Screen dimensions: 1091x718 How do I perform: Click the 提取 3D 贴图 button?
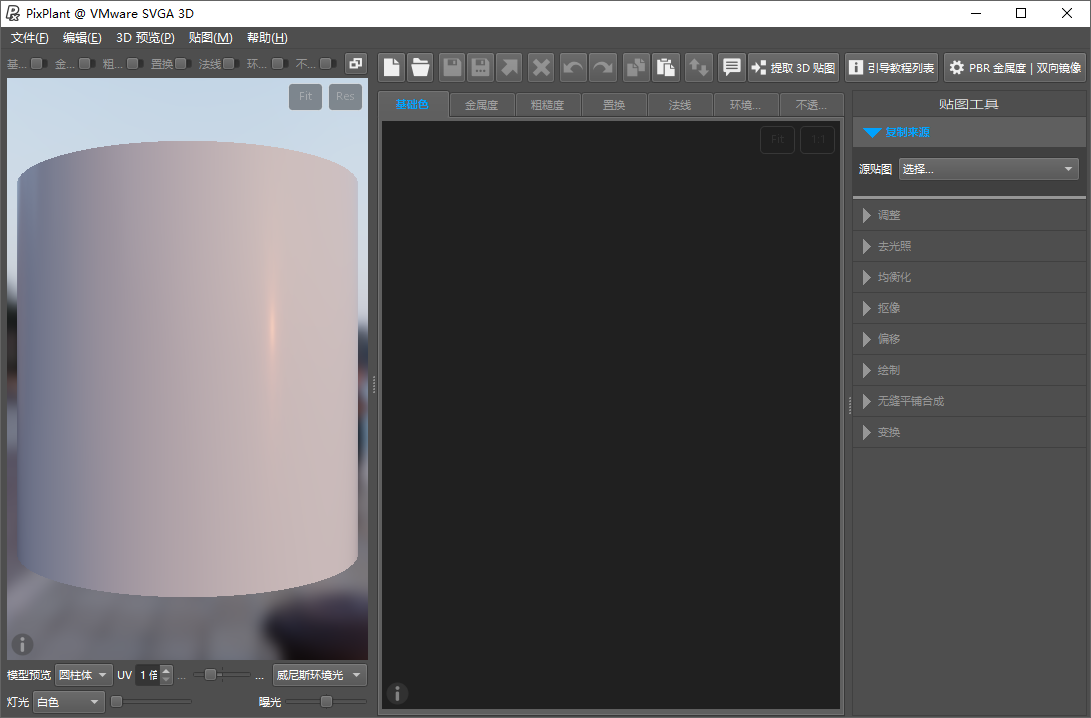pos(794,67)
